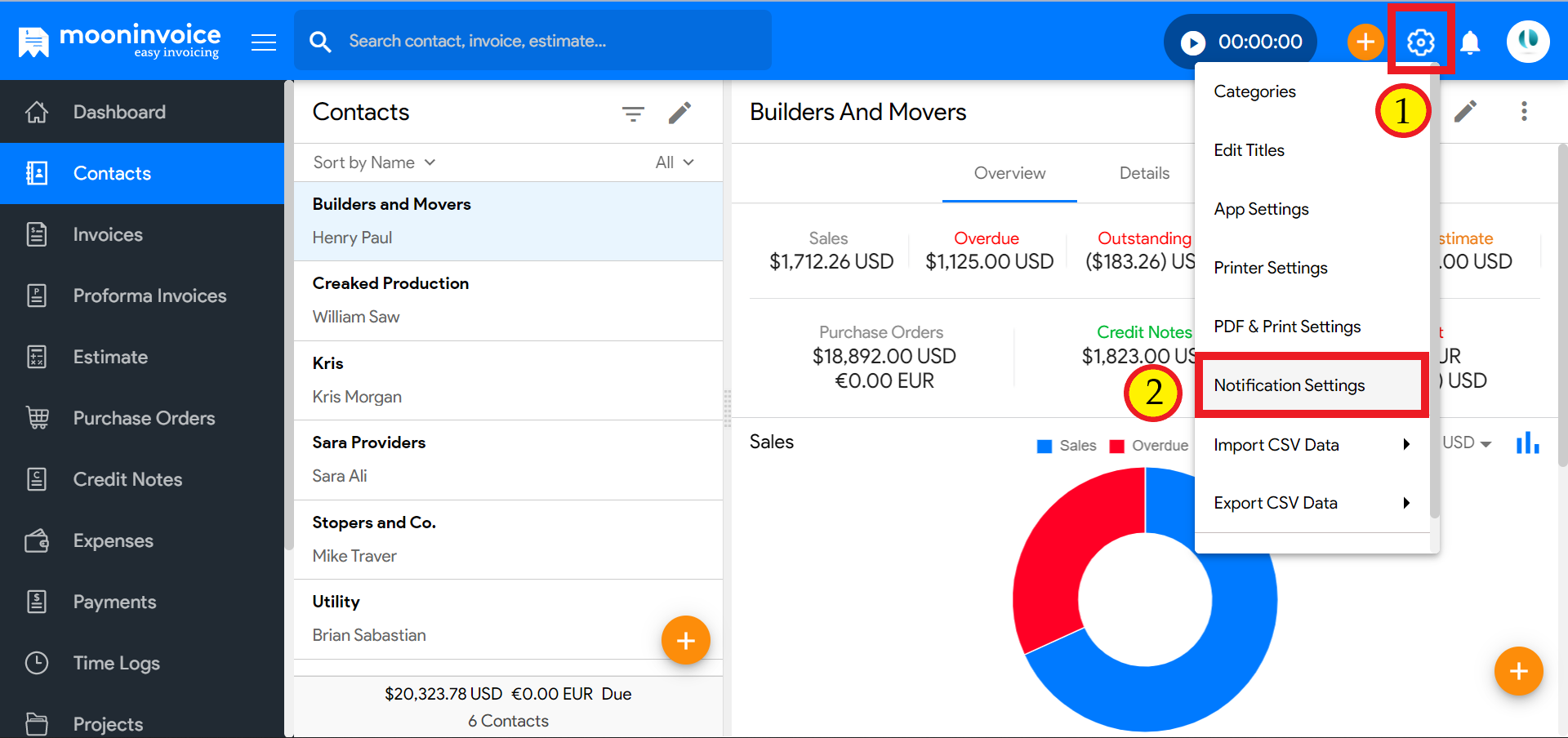
Task: Click the Credit Notes icon
Action: 37,479
